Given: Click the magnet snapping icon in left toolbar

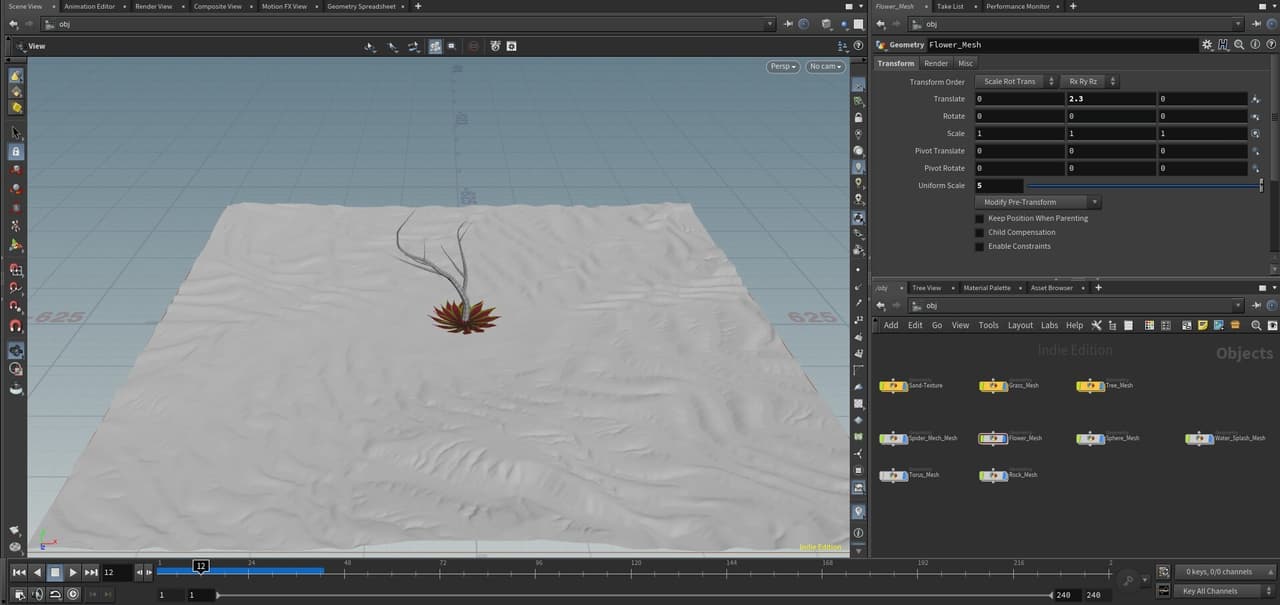Looking at the screenshot, I should tap(16, 325).
